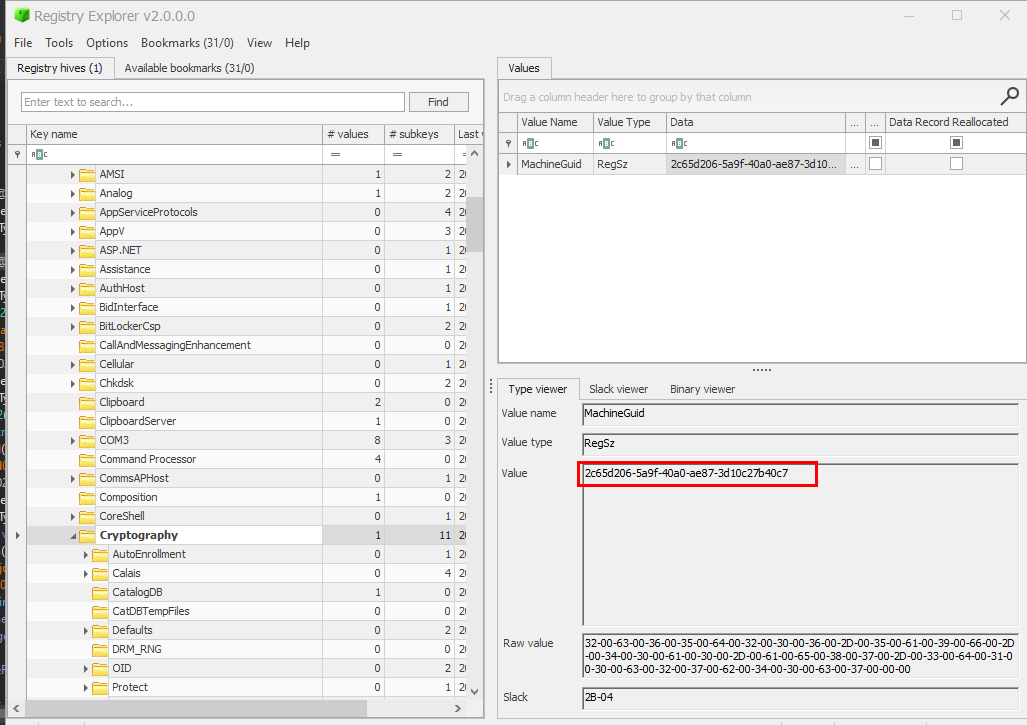This screenshot has width=1027, height=725.
Task: Click the ellipsis button in MachineGuid Data cell
Action: [854, 164]
